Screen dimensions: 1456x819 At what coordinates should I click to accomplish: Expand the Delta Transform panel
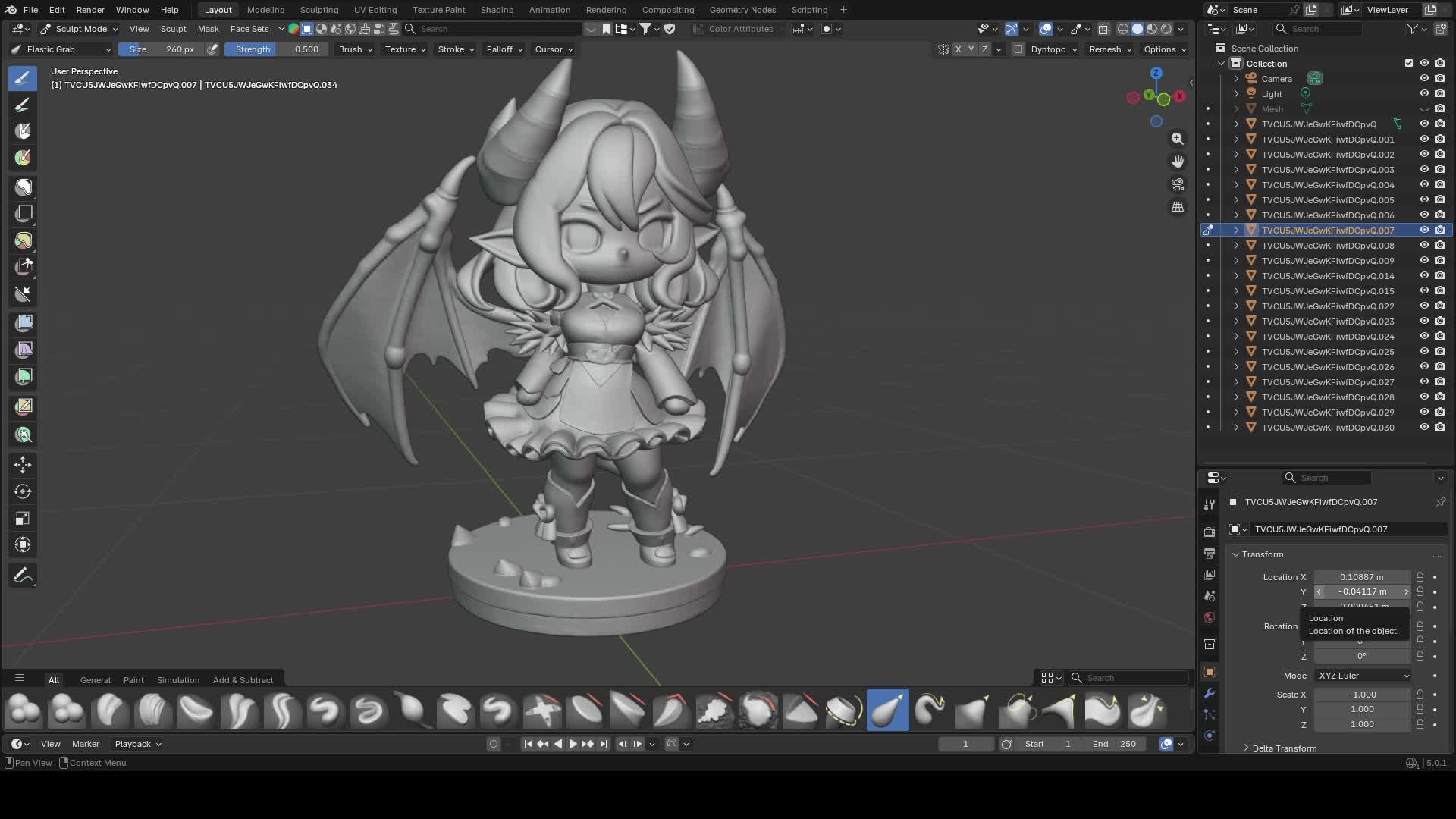[x=1283, y=748]
